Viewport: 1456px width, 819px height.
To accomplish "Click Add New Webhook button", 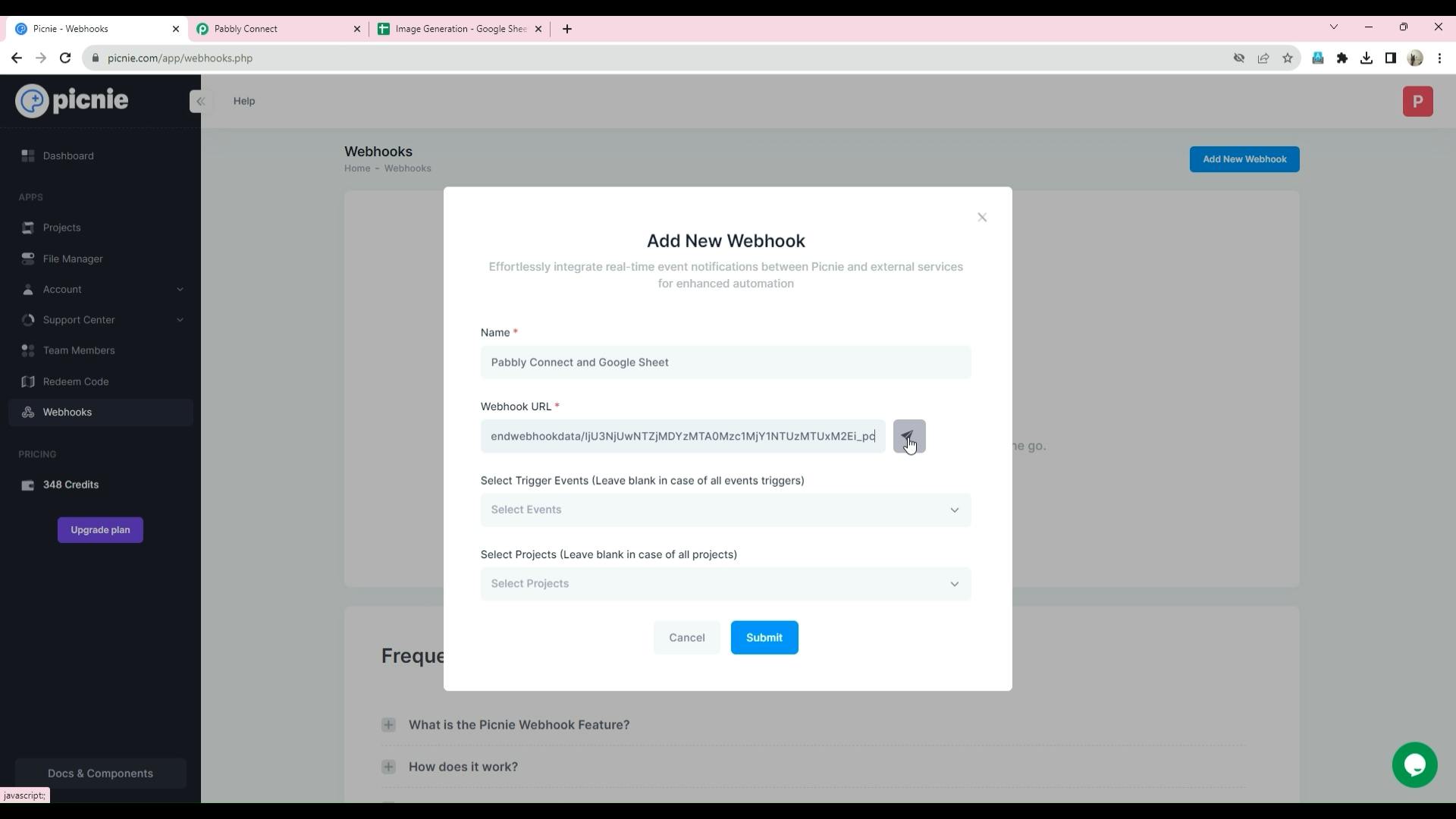I will tap(1244, 159).
